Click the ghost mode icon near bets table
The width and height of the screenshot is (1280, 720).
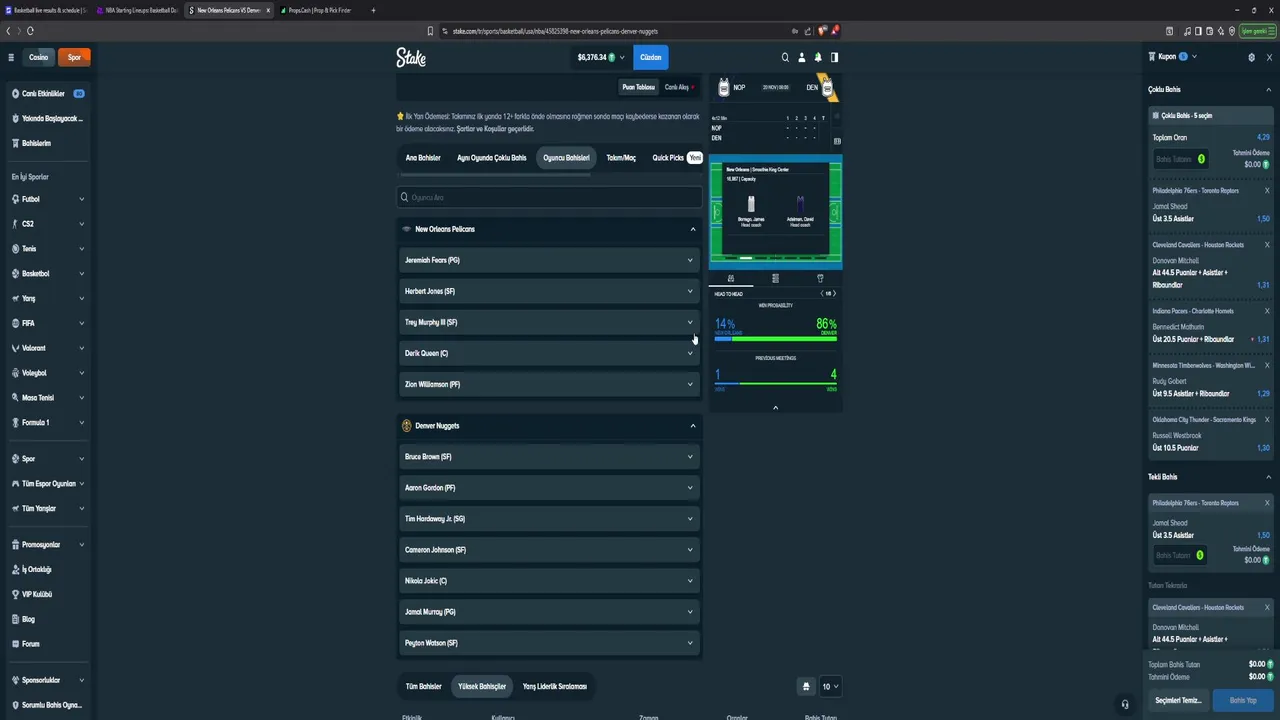[806, 686]
